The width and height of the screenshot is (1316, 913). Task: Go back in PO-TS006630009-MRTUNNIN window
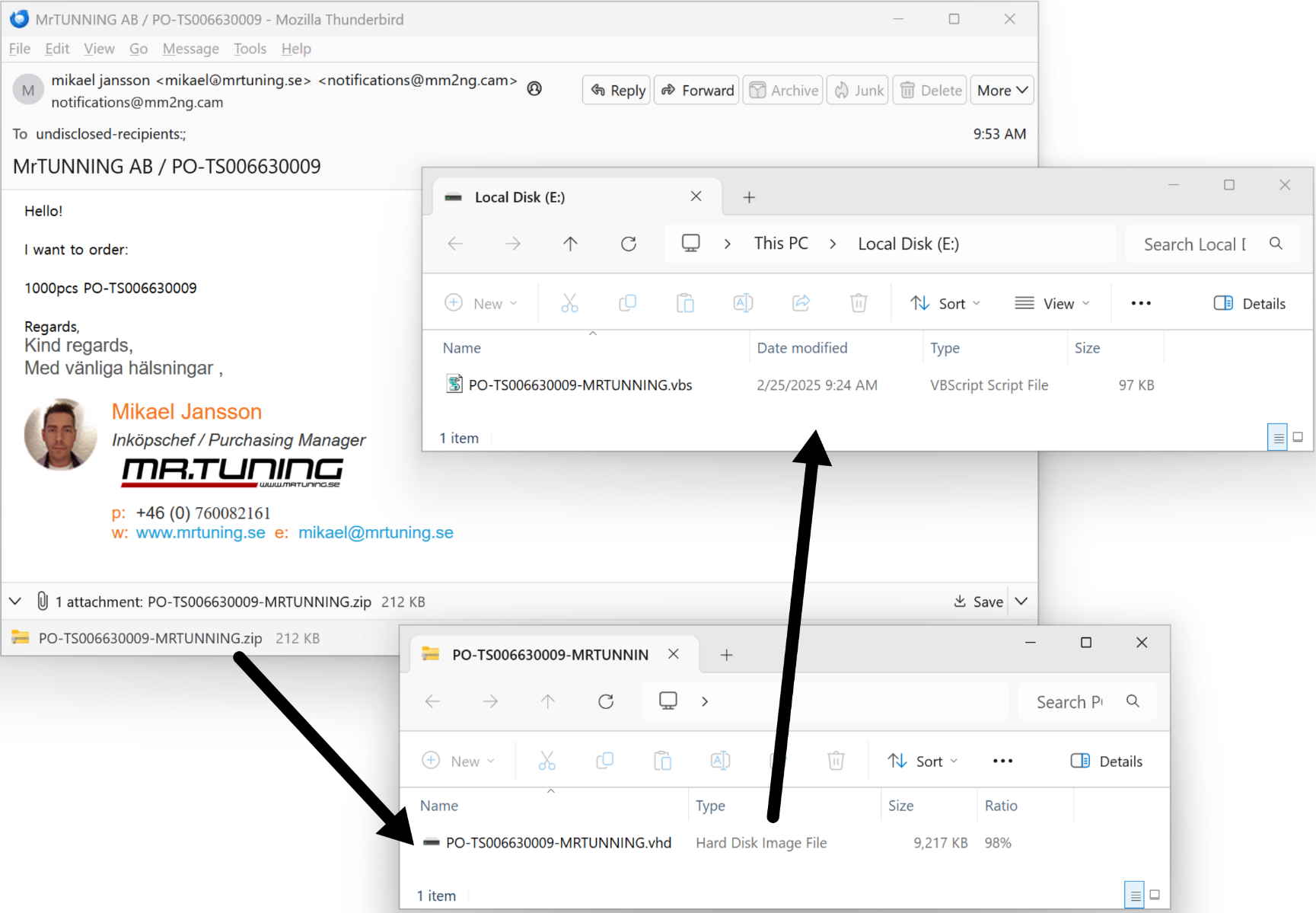click(432, 701)
